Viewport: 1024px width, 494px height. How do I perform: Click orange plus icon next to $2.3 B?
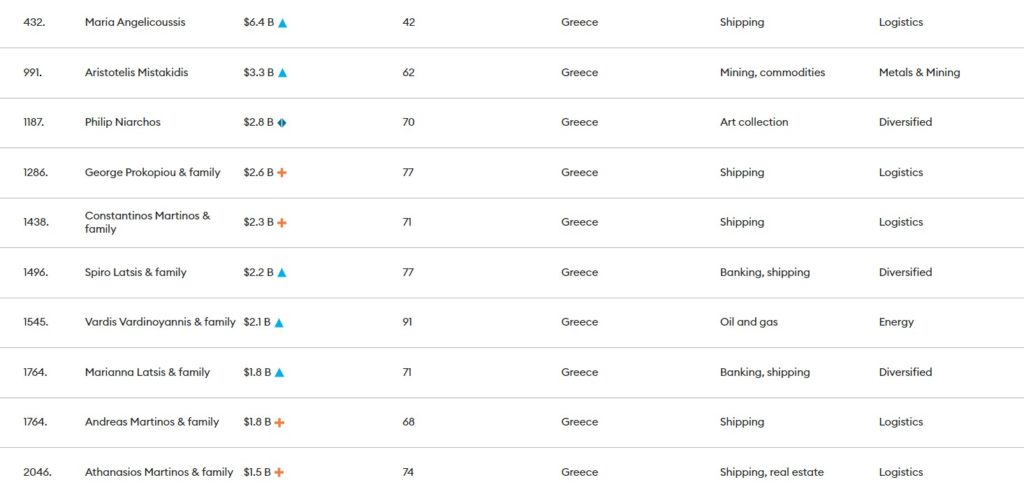(281, 223)
